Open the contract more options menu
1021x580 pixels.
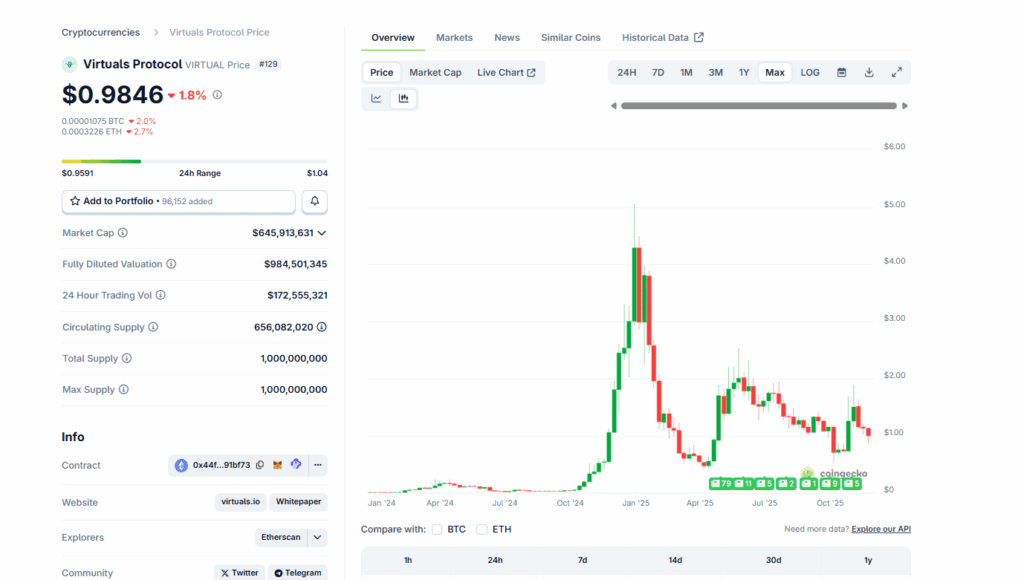pyautogui.click(x=317, y=465)
